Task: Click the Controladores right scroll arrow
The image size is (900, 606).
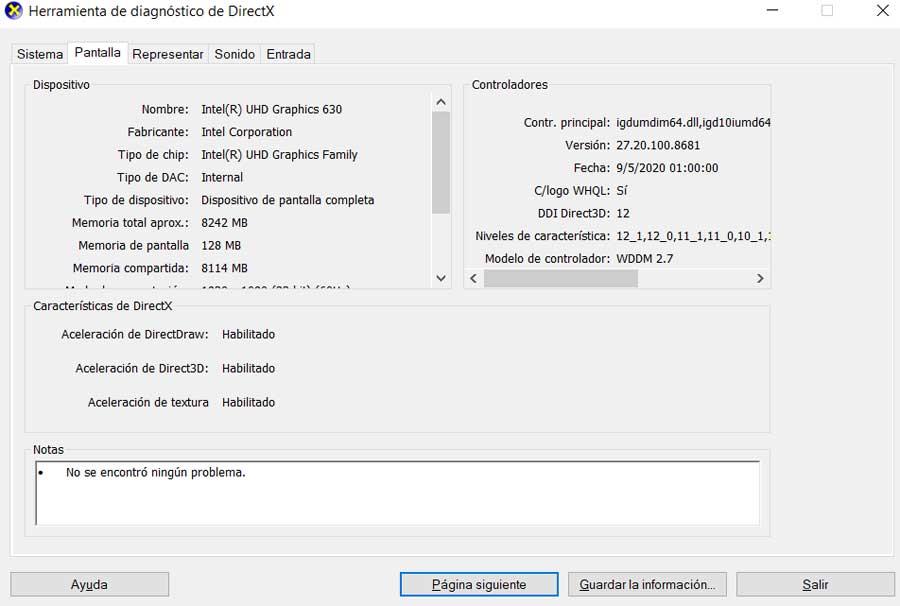Action: (760, 278)
